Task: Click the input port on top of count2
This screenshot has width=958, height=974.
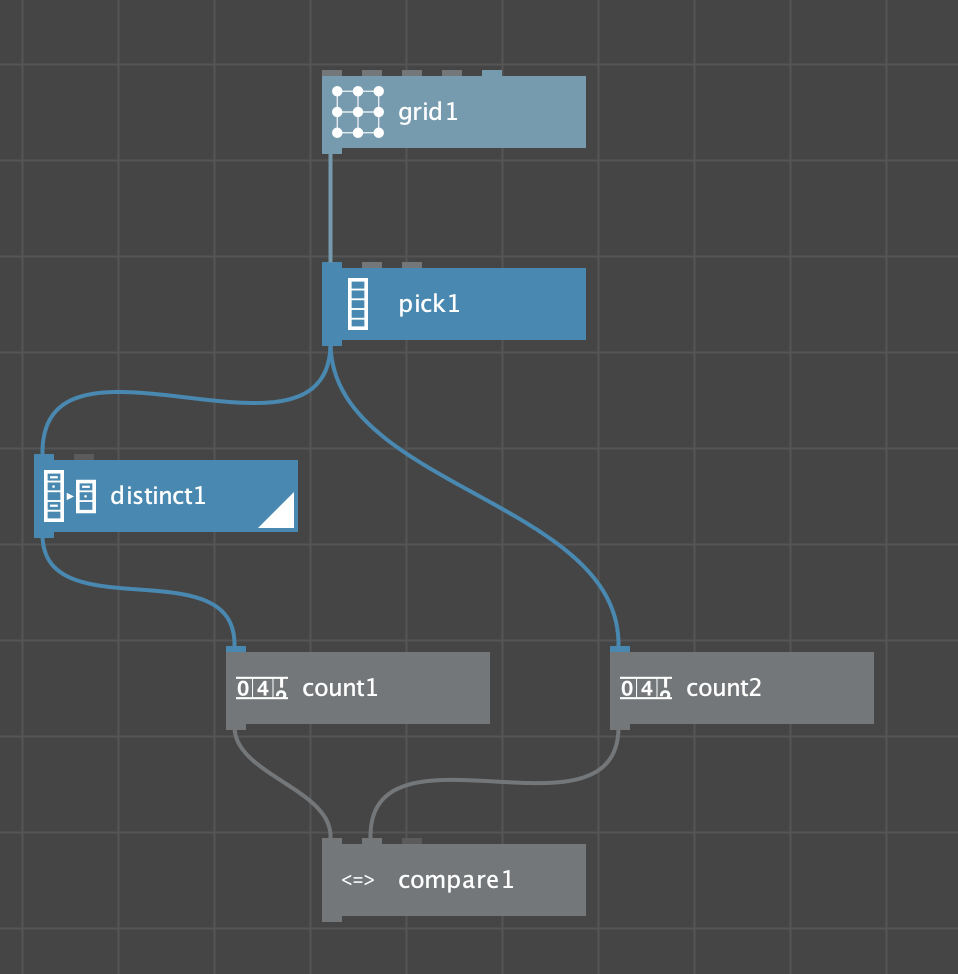Action: tap(620, 649)
